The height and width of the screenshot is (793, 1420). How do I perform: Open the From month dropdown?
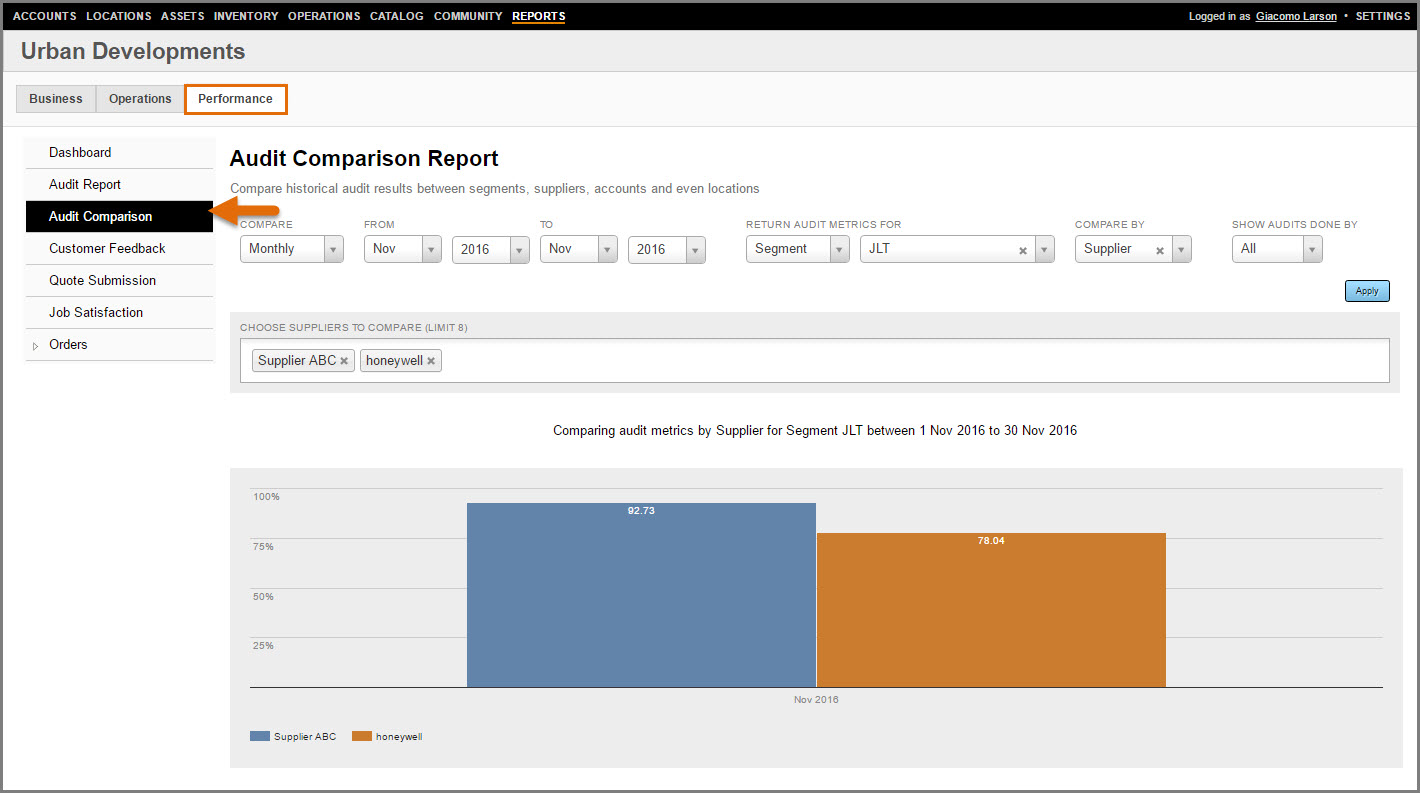(431, 249)
